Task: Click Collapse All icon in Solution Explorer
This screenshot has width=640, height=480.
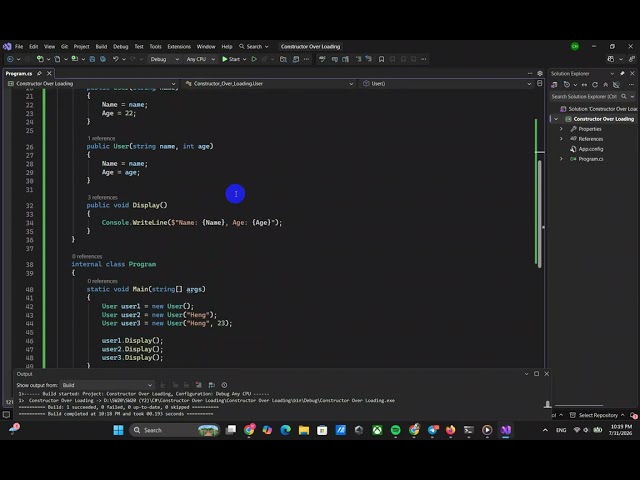Action: [606, 85]
